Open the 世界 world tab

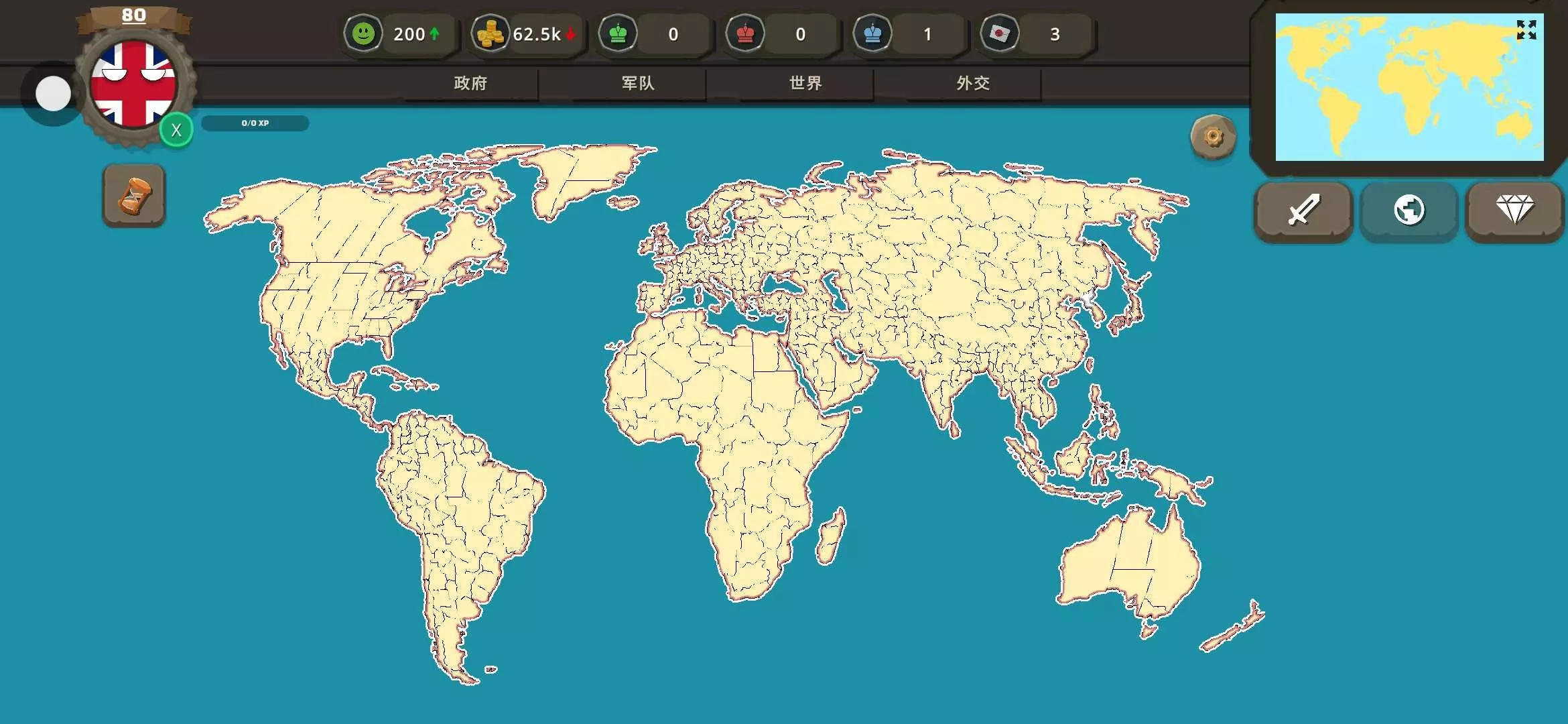805,83
